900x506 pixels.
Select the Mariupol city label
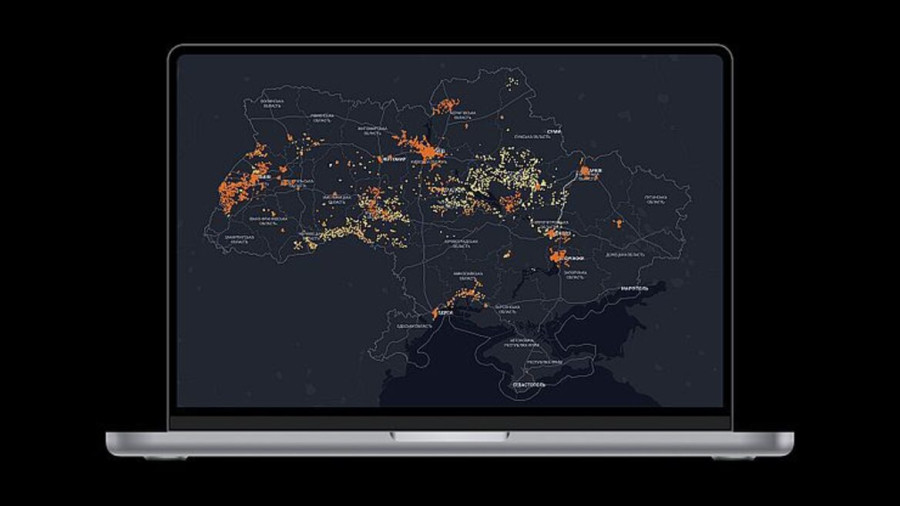click(x=634, y=288)
